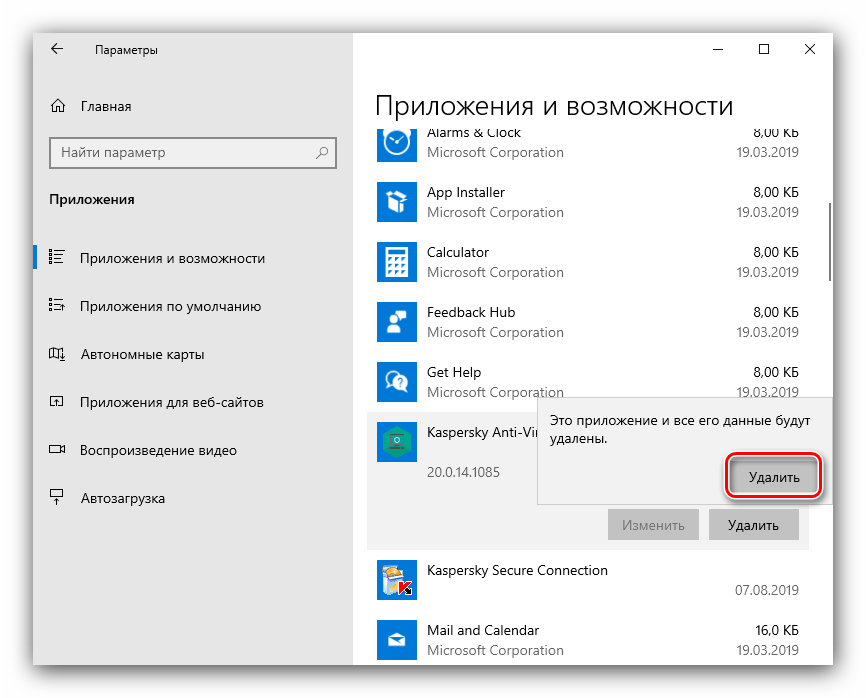
Task: Click the back arrow in Параметры header
Action: tap(57, 49)
